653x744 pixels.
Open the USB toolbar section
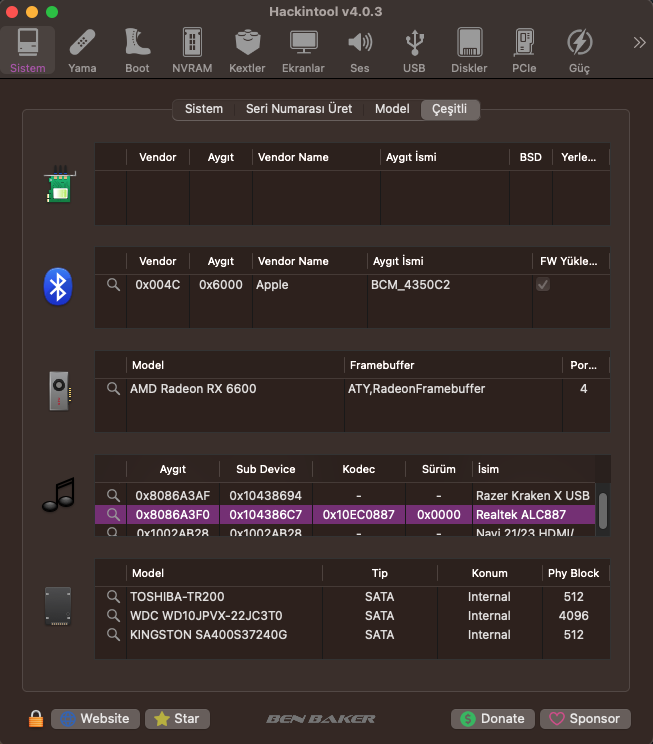(414, 51)
